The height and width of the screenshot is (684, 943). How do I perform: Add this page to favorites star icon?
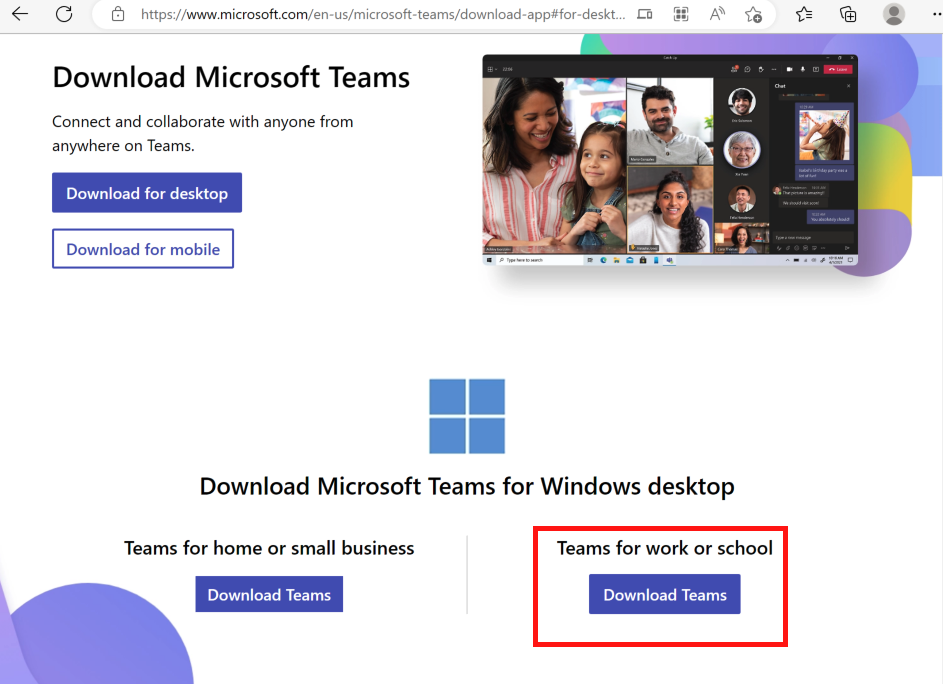tap(753, 14)
